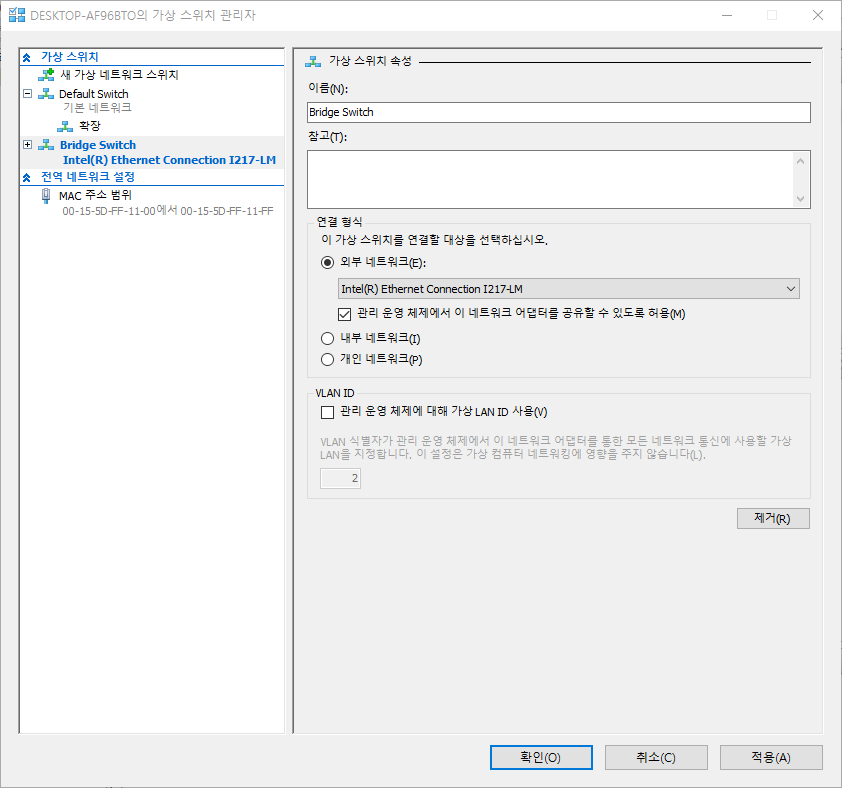The height and width of the screenshot is (788, 842).
Task: Select MAC 주소 범위 item
Action: tap(95, 196)
